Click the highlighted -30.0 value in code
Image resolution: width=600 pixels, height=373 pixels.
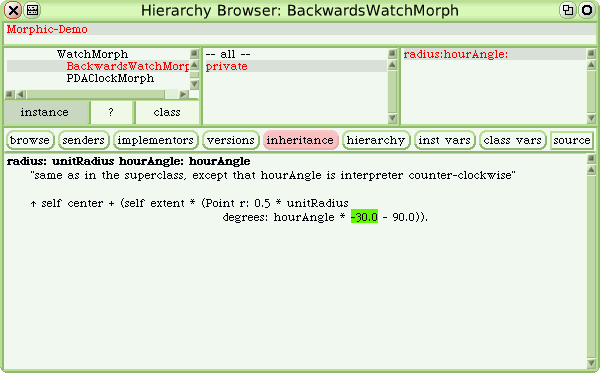click(364, 217)
